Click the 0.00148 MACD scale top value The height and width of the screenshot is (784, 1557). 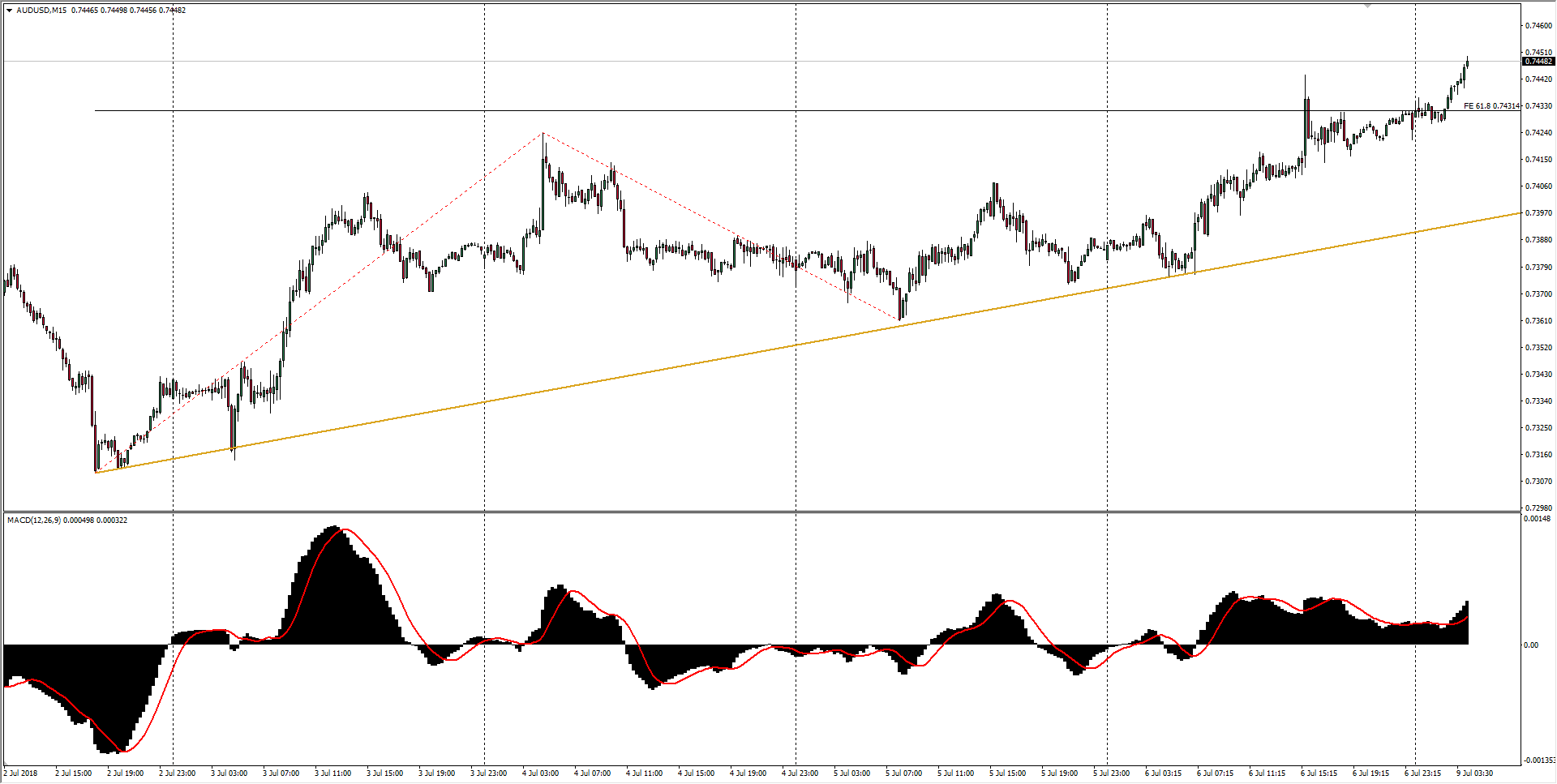point(1537,519)
